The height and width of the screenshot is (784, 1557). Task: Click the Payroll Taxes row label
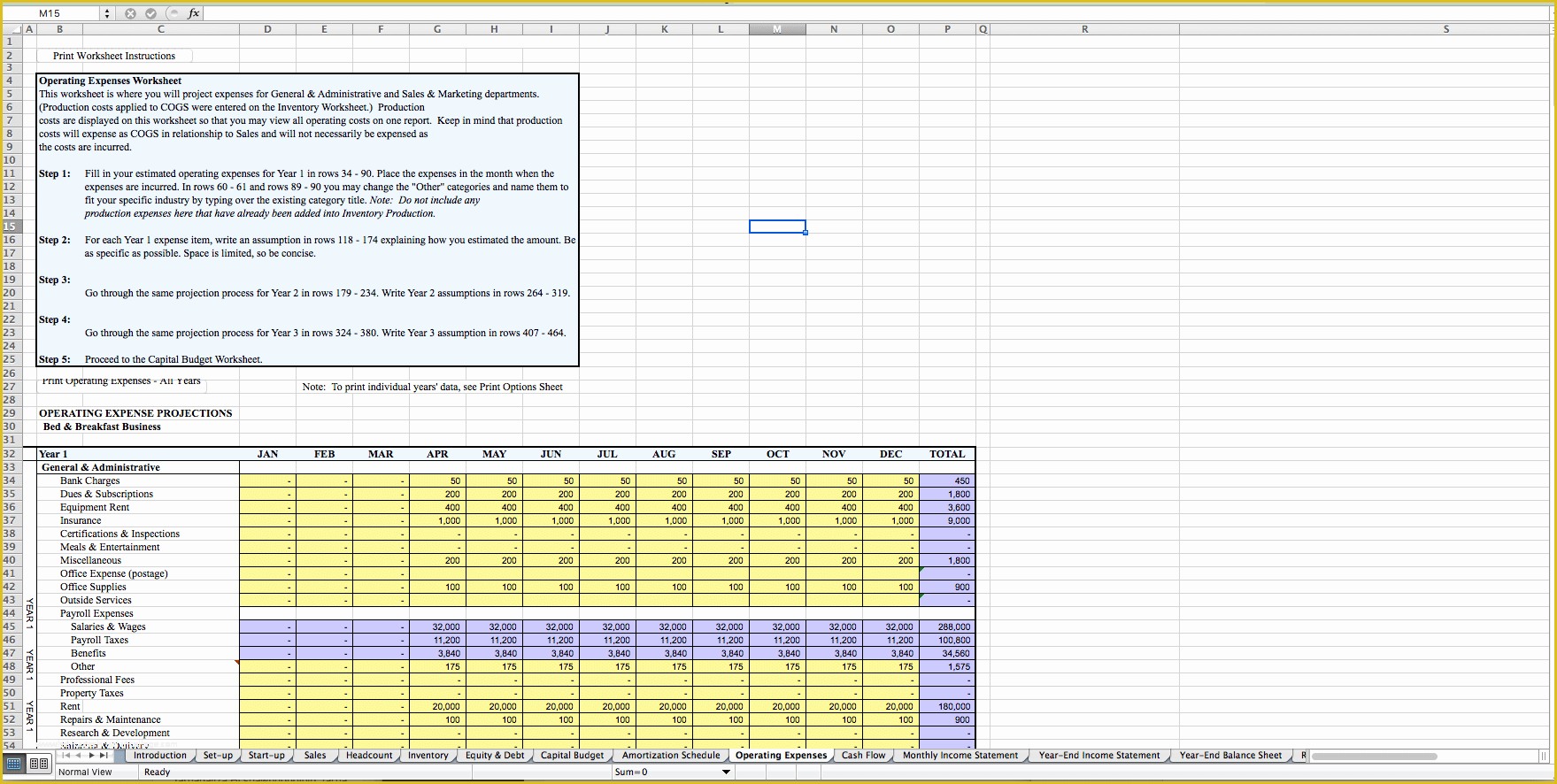pos(99,640)
